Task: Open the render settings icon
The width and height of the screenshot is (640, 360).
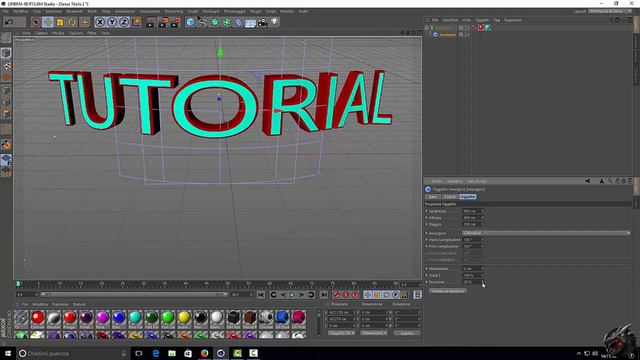Action: 176,22
